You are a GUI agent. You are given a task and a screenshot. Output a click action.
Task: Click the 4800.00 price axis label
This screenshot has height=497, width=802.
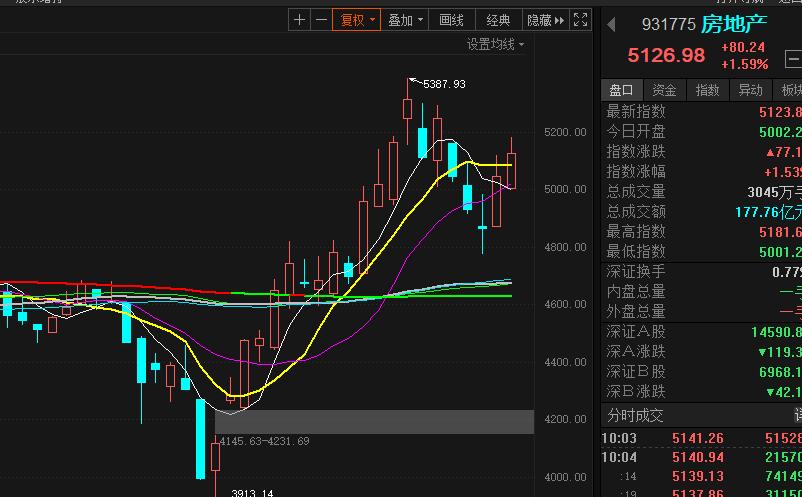coord(565,247)
